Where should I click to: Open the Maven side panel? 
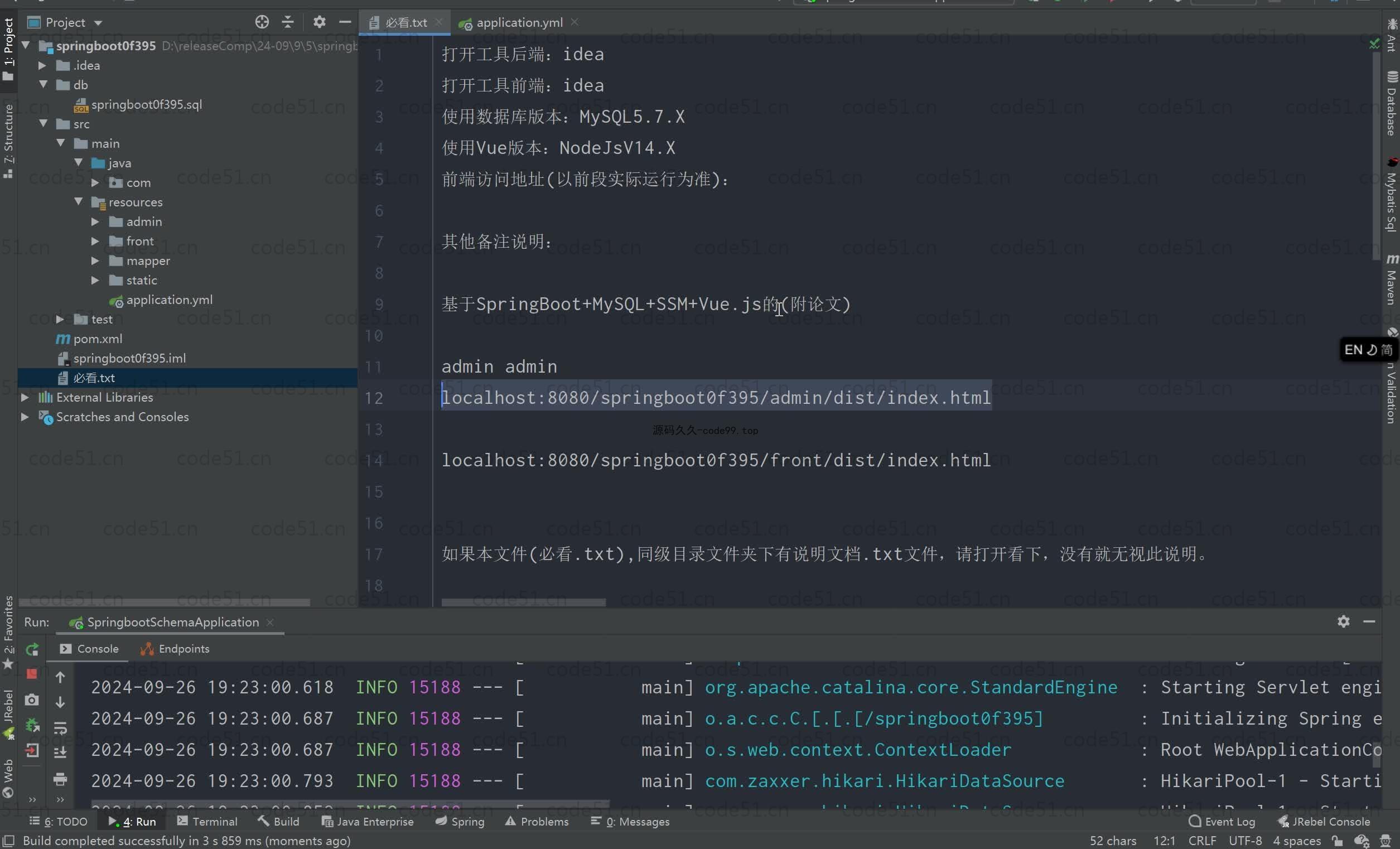[1392, 279]
